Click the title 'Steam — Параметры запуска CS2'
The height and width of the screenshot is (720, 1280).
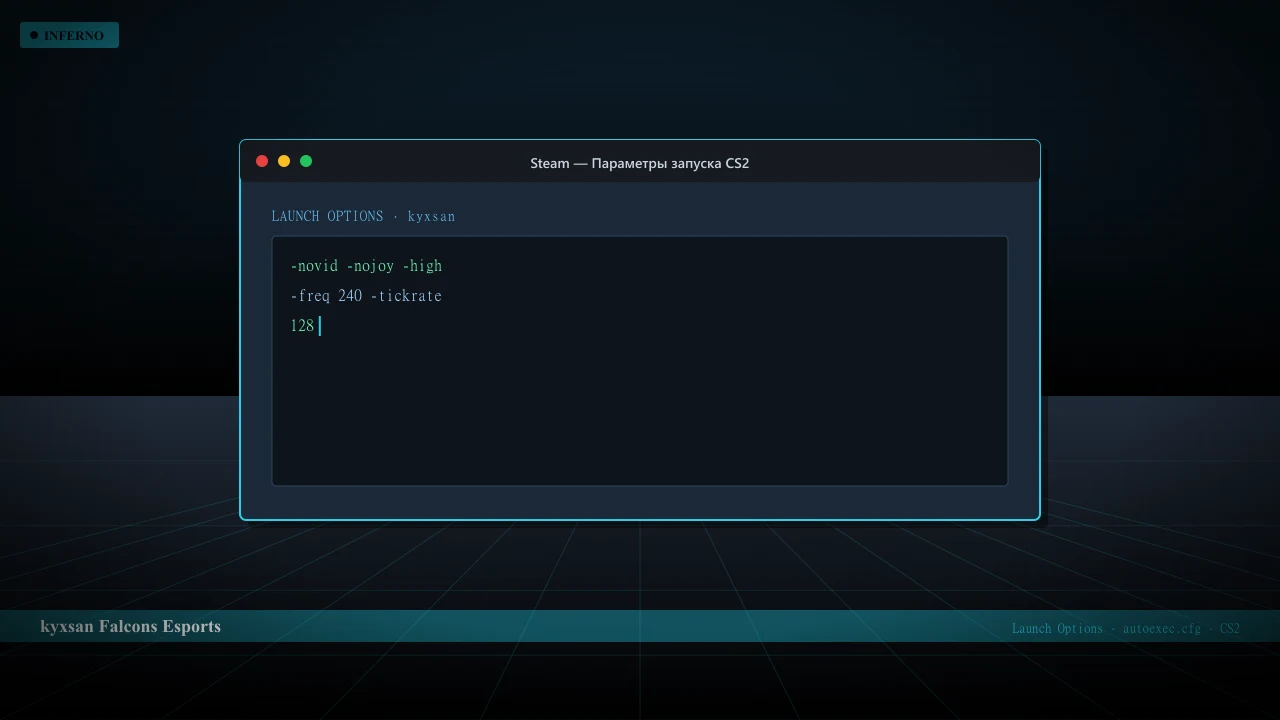[x=640, y=163]
